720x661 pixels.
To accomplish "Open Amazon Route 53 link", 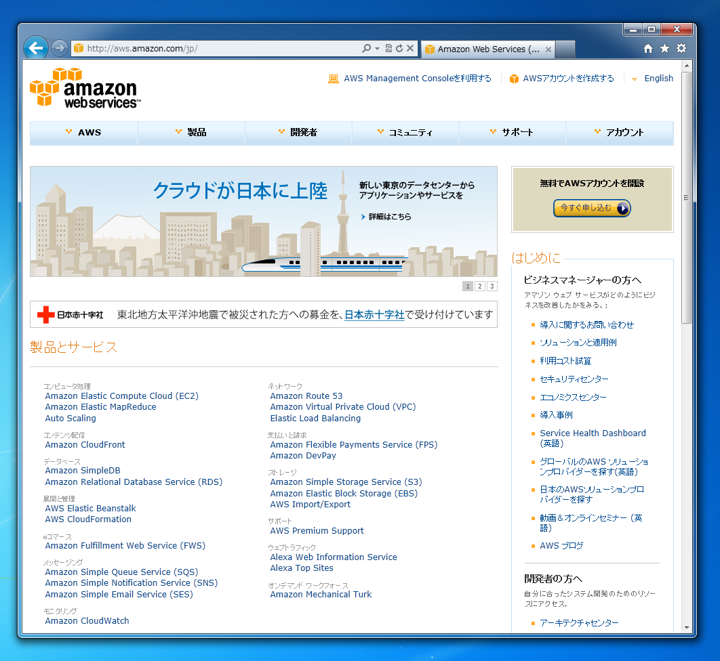I will 306,396.
